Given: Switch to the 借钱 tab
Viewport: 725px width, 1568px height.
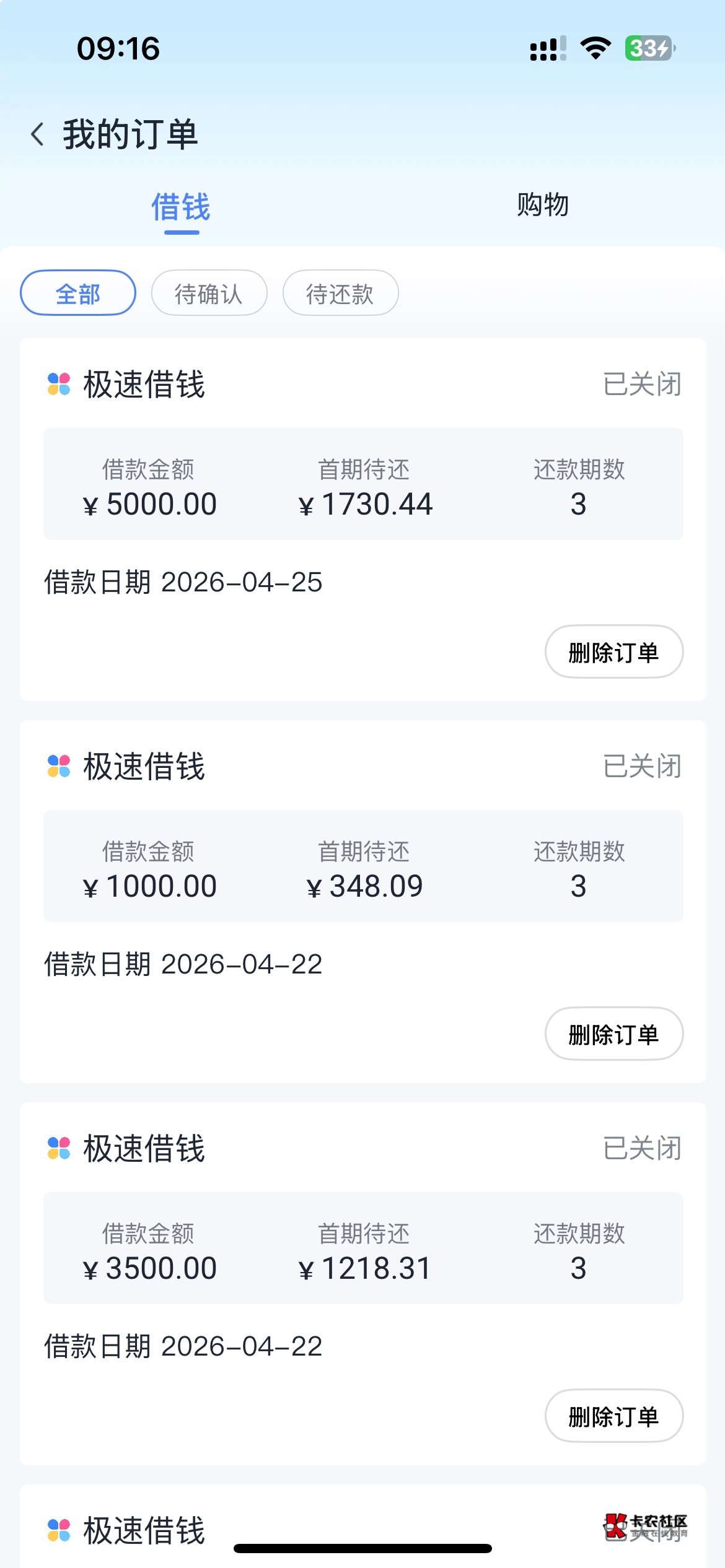Looking at the screenshot, I should point(181,207).
